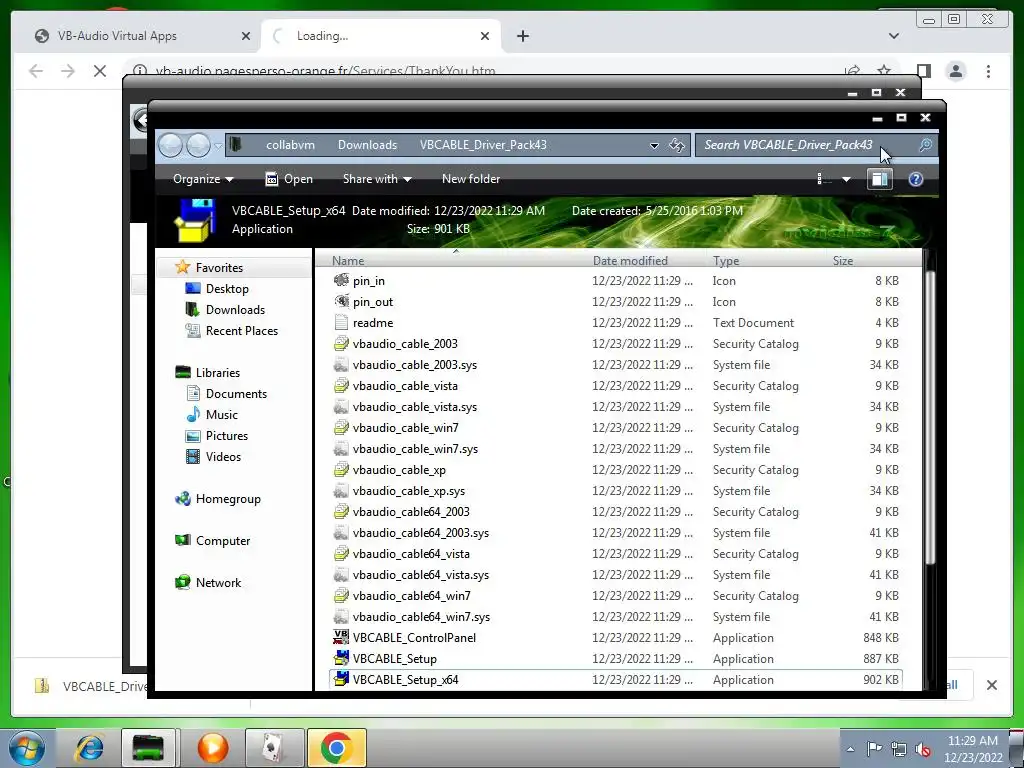This screenshot has height=768, width=1024.
Task: Open Chrome three-dot menu
Action: click(988, 71)
